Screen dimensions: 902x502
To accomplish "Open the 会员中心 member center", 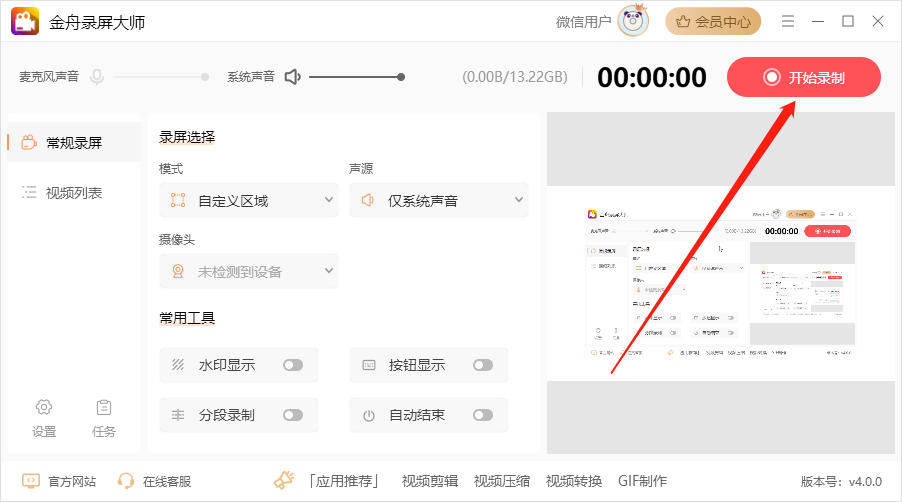I will 713,21.
